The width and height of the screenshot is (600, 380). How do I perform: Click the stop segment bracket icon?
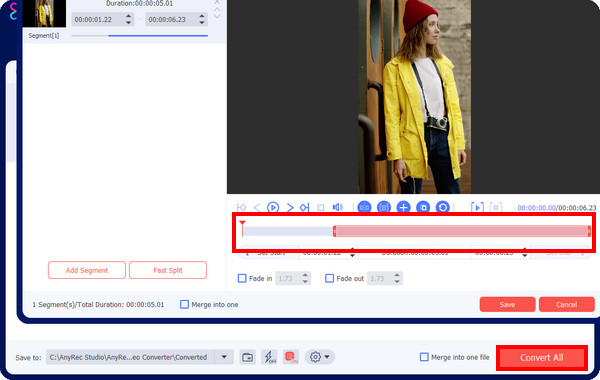click(x=496, y=207)
